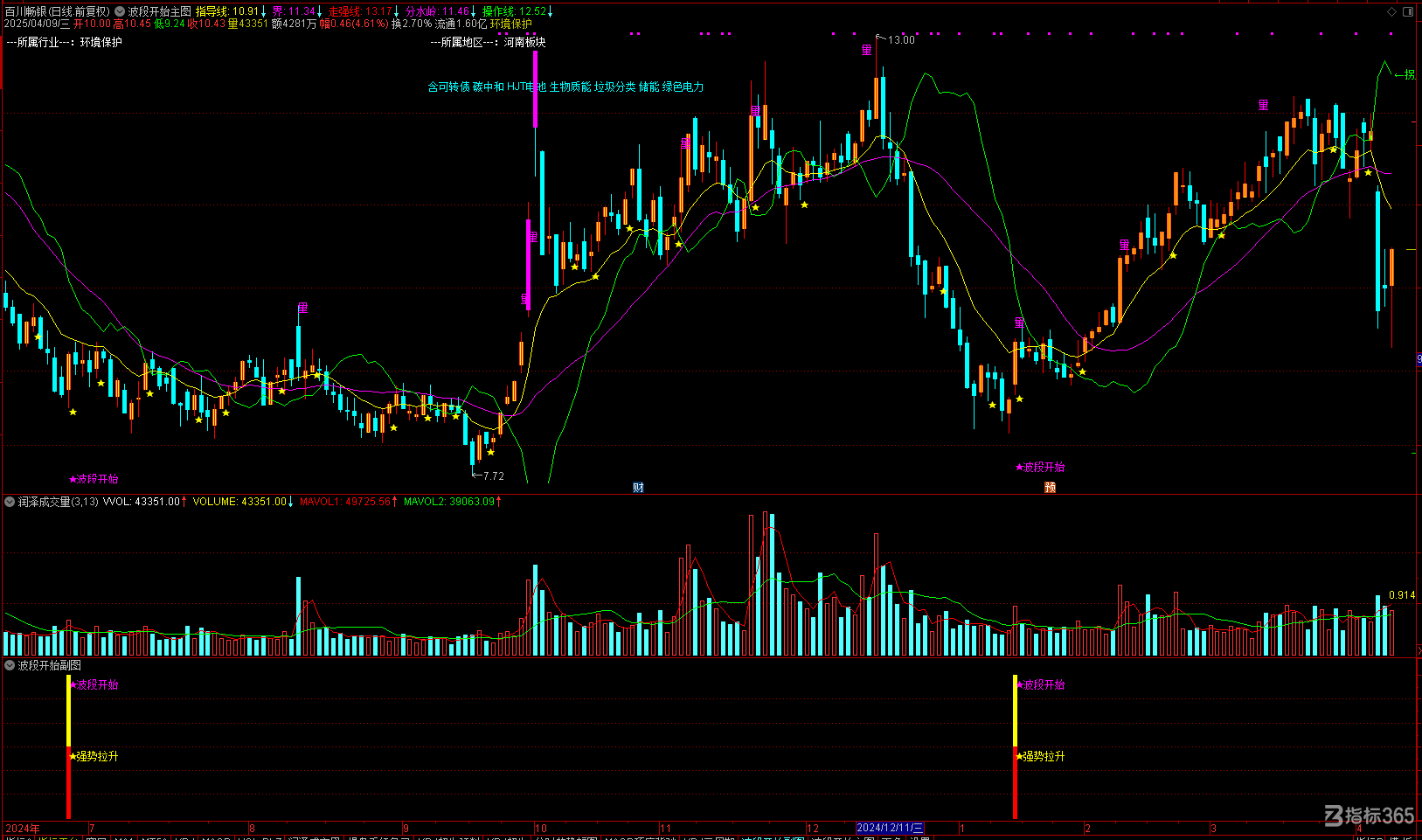Image resolution: width=1422 pixels, height=840 pixels.
Task: Click the 财 financial marker on the timeline
Action: [x=638, y=488]
